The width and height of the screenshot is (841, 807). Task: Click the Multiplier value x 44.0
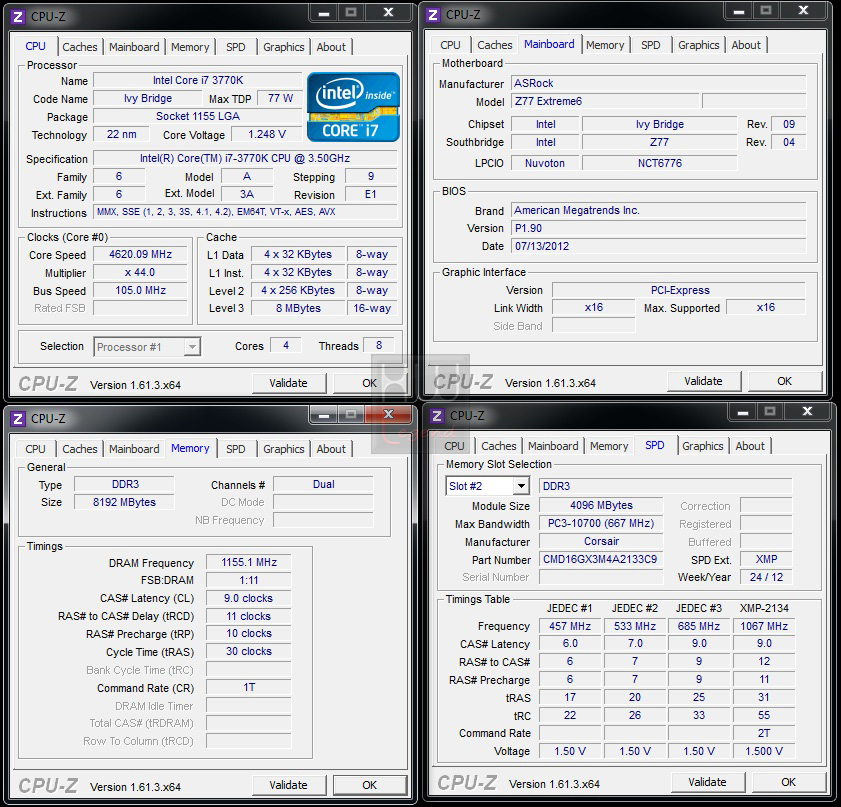pyautogui.click(x=141, y=273)
